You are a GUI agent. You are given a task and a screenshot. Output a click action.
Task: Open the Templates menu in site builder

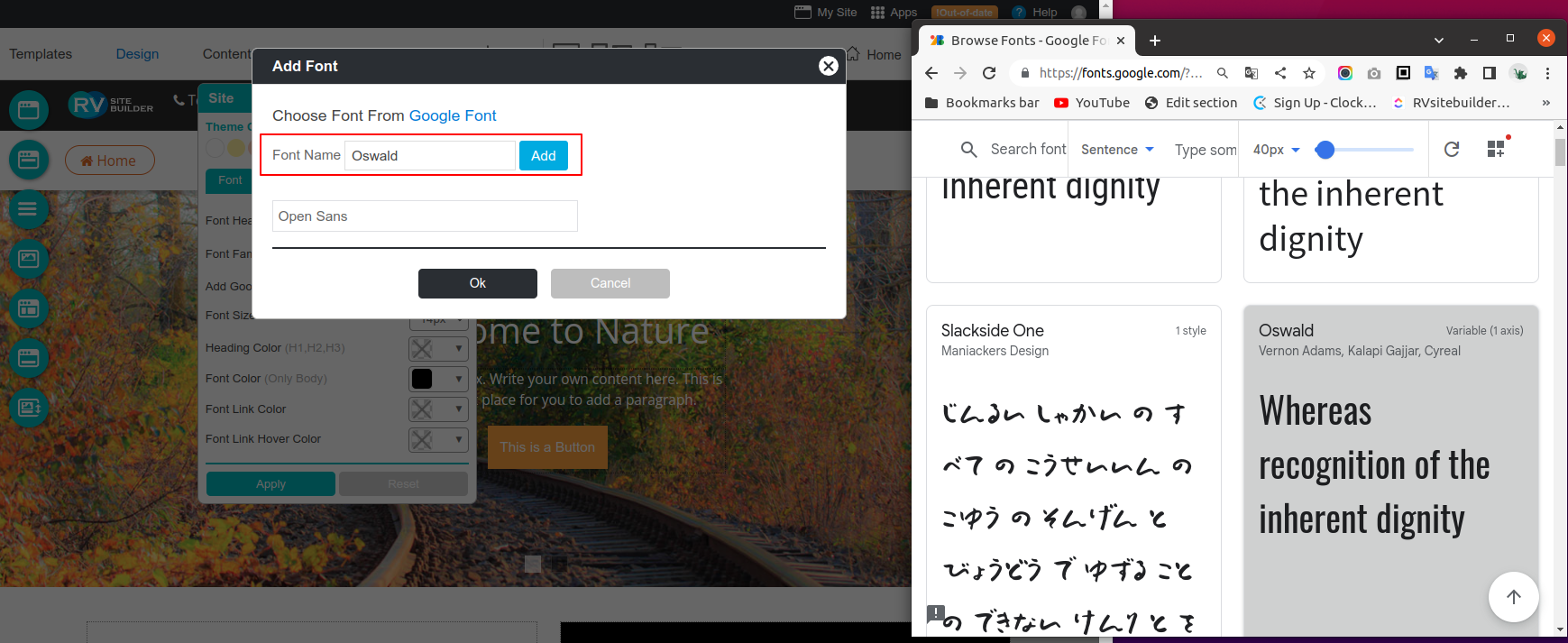tap(41, 54)
